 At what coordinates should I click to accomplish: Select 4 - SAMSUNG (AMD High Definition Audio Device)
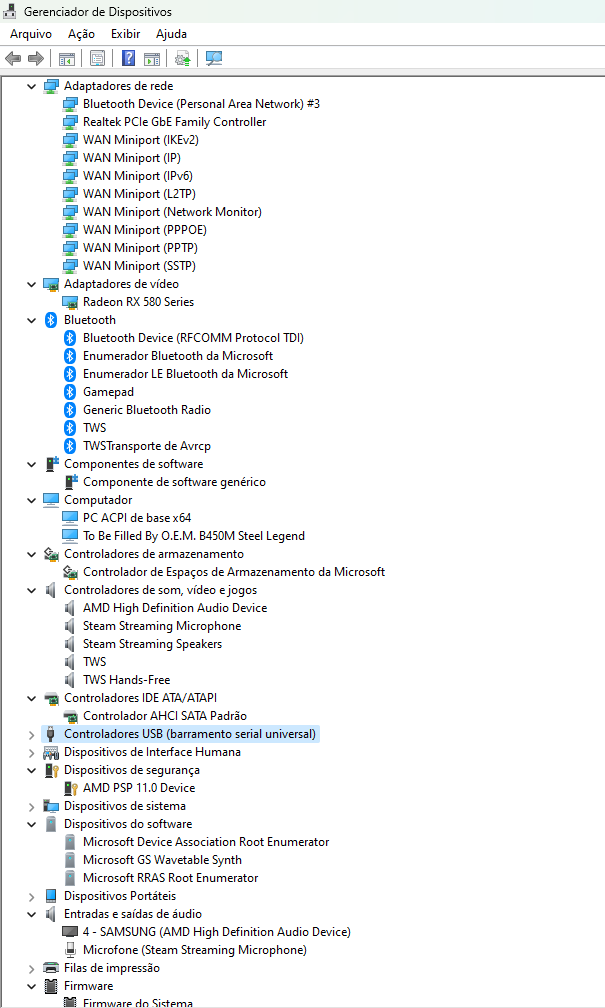pyautogui.click(x=217, y=932)
